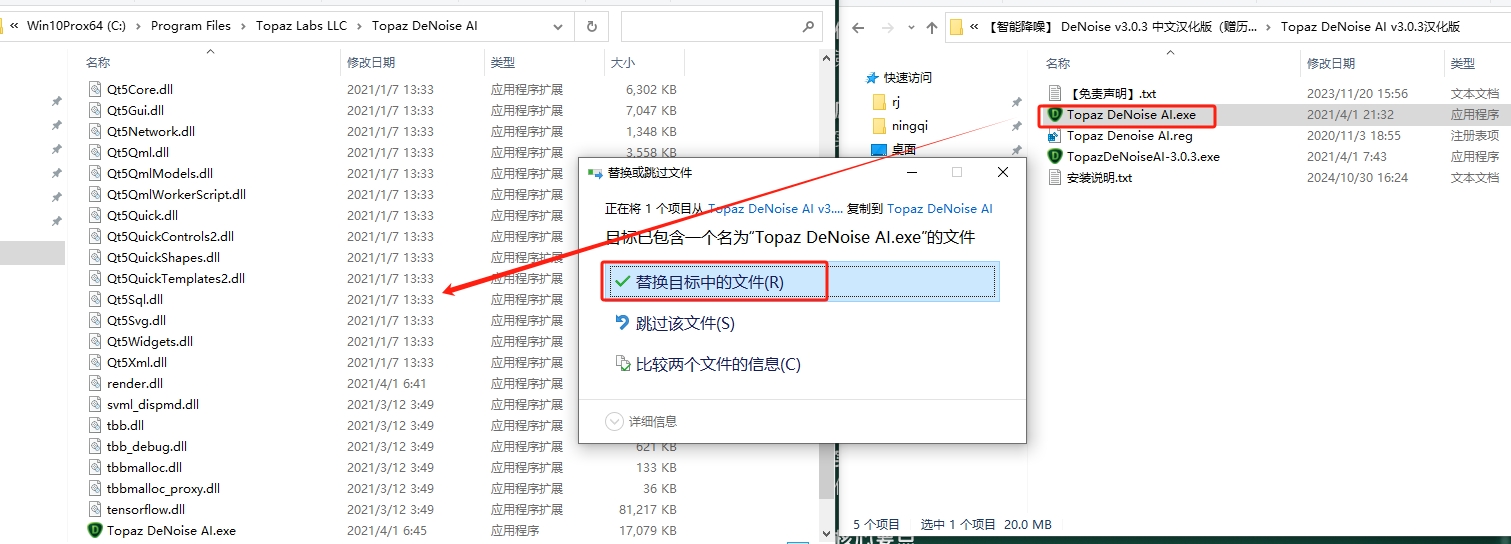Go up one folder in right window
The height and width of the screenshot is (544, 1511).
(932, 27)
